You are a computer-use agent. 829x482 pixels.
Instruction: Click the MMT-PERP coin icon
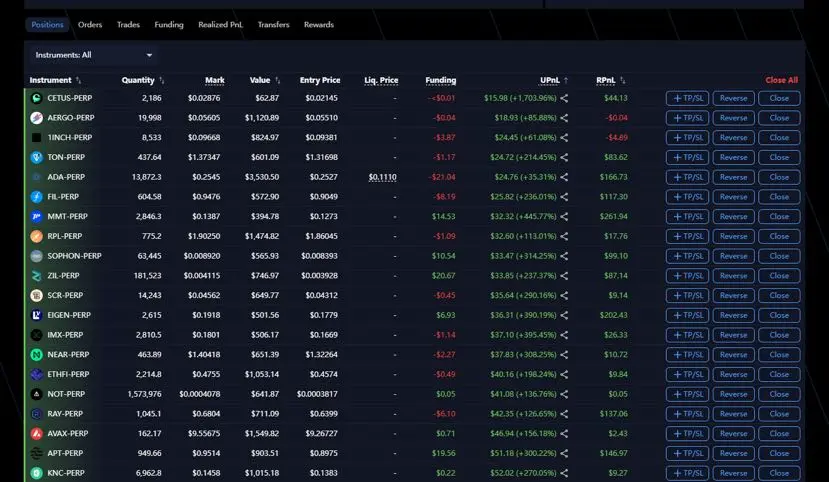[x=36, y=217]
